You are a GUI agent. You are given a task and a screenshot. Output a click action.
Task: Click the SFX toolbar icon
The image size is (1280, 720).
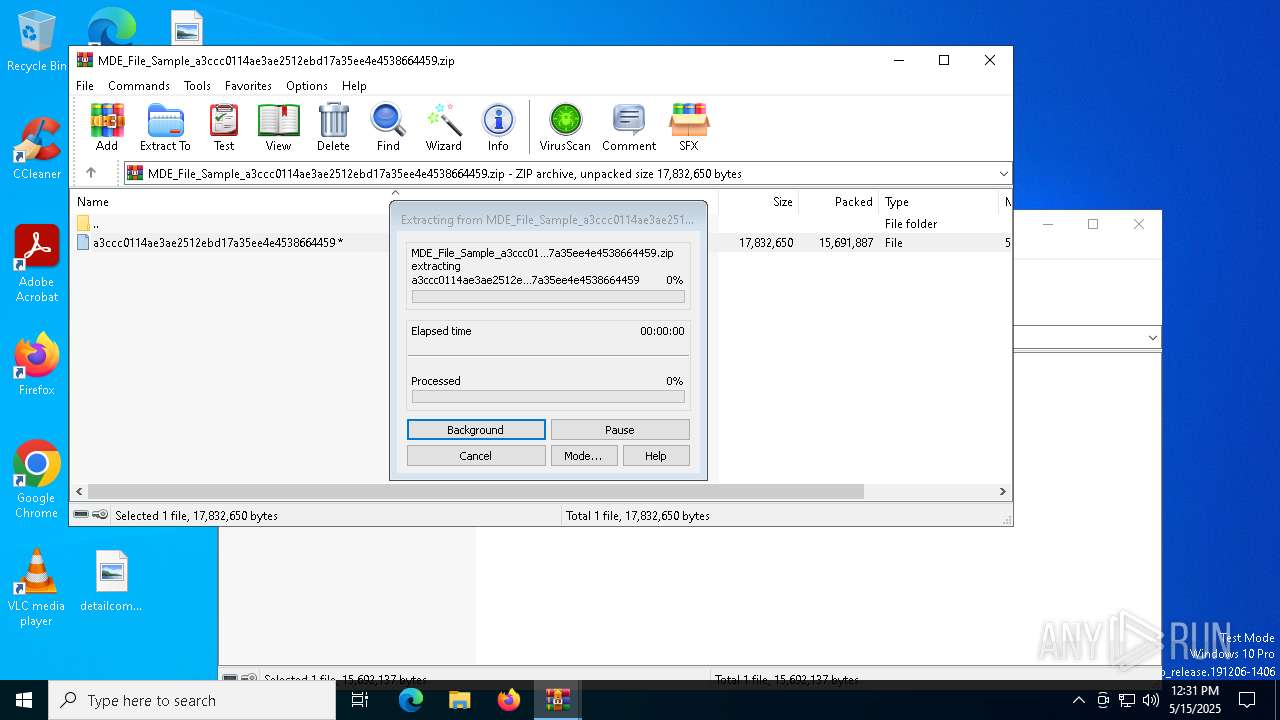pyautogui.click(x=689, y=127)
